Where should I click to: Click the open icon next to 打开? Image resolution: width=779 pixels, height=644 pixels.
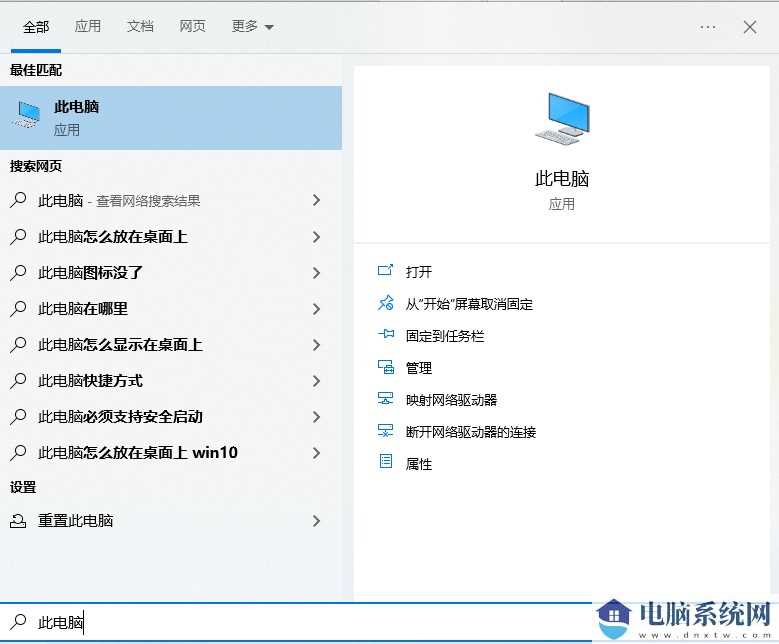click(x=386, y=270)
